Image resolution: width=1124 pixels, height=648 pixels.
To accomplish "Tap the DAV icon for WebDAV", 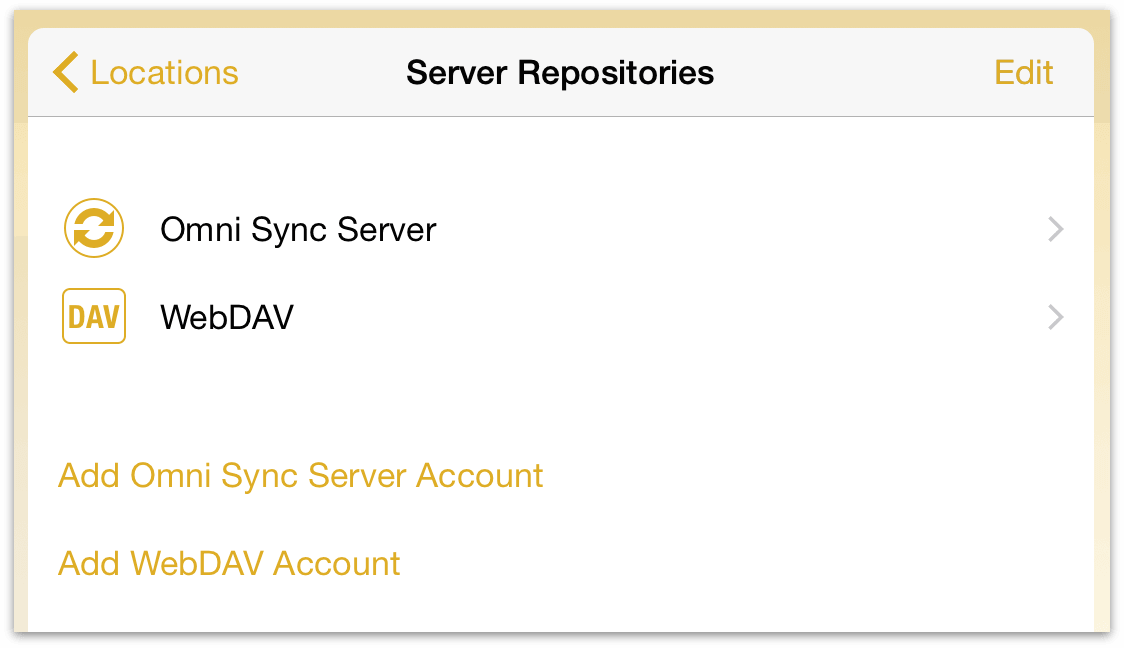I will click(x=94, y=316).
